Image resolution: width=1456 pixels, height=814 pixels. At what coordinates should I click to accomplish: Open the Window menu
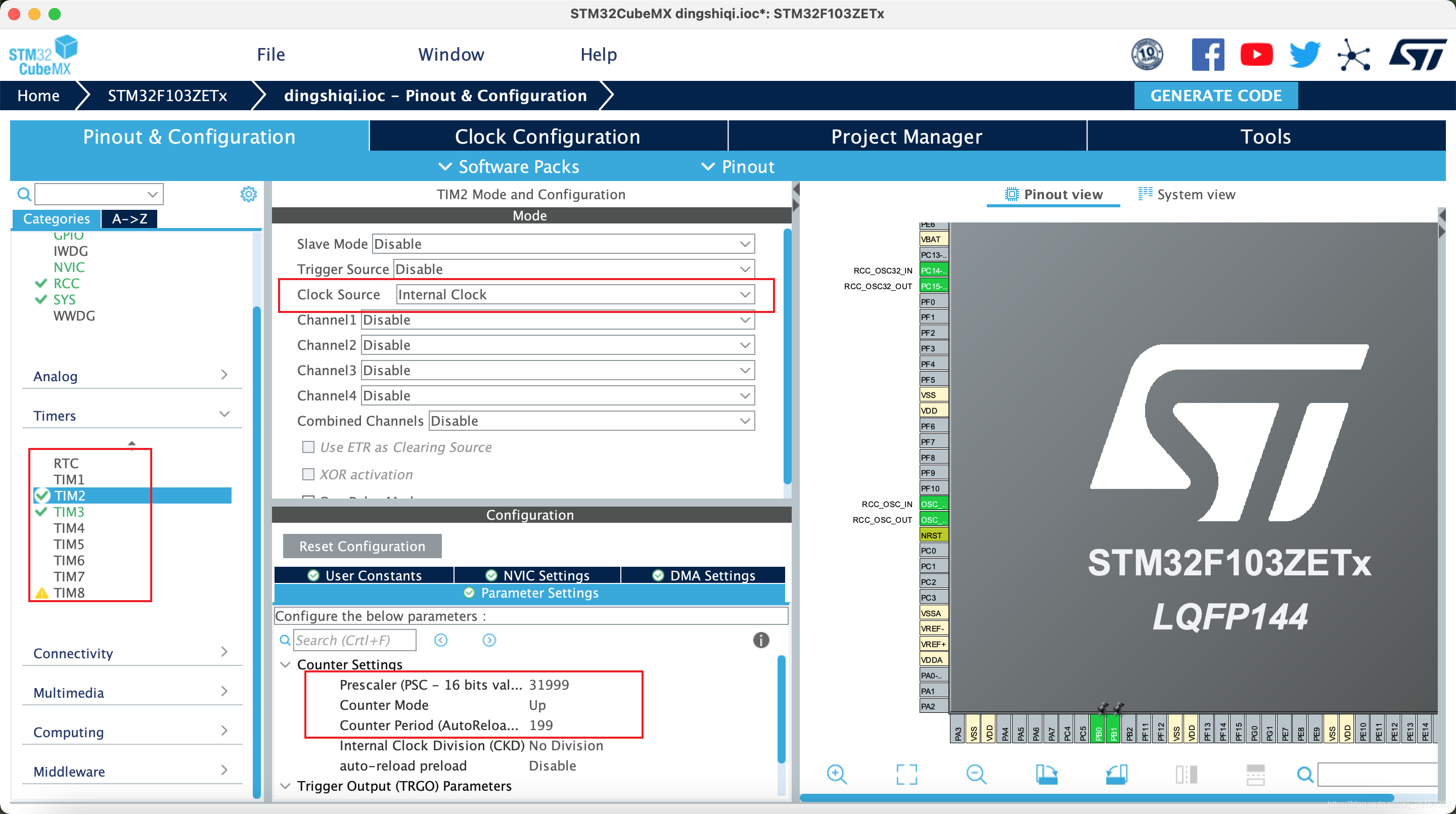451,54
